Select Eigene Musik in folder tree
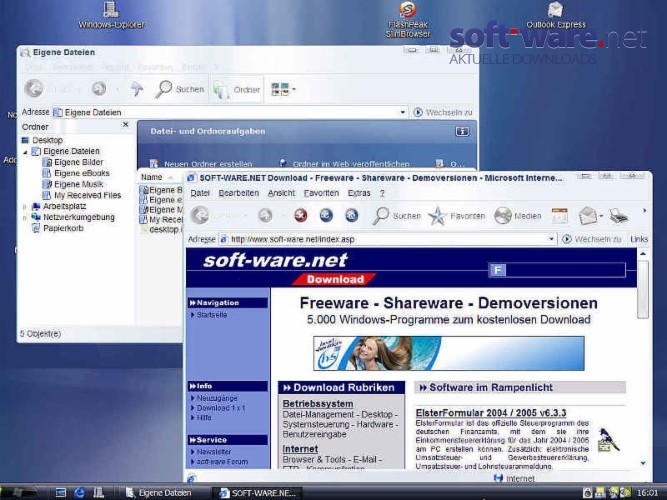 tap(79, 184)
